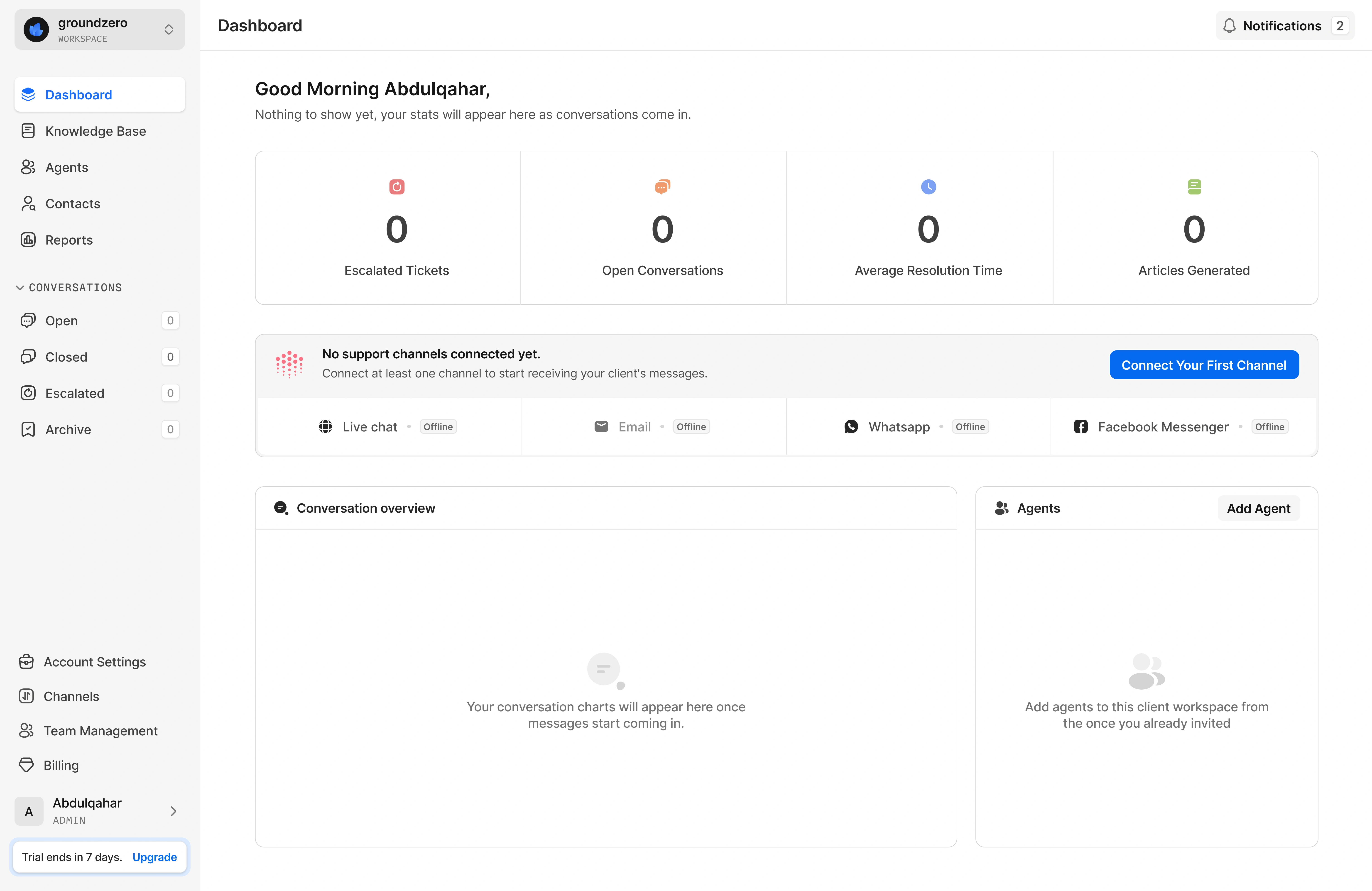
Task: Click the Knowledge Base sidebar icon
Action: tap(28, 131)
